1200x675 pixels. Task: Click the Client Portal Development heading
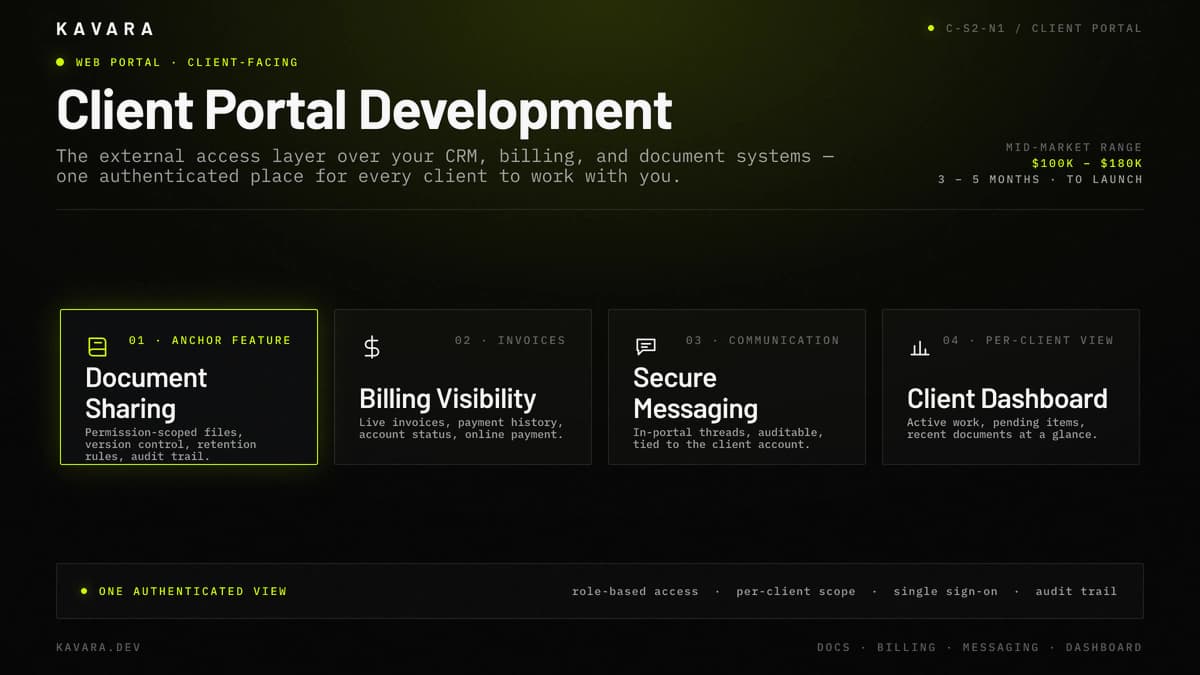tap(364, 110)
